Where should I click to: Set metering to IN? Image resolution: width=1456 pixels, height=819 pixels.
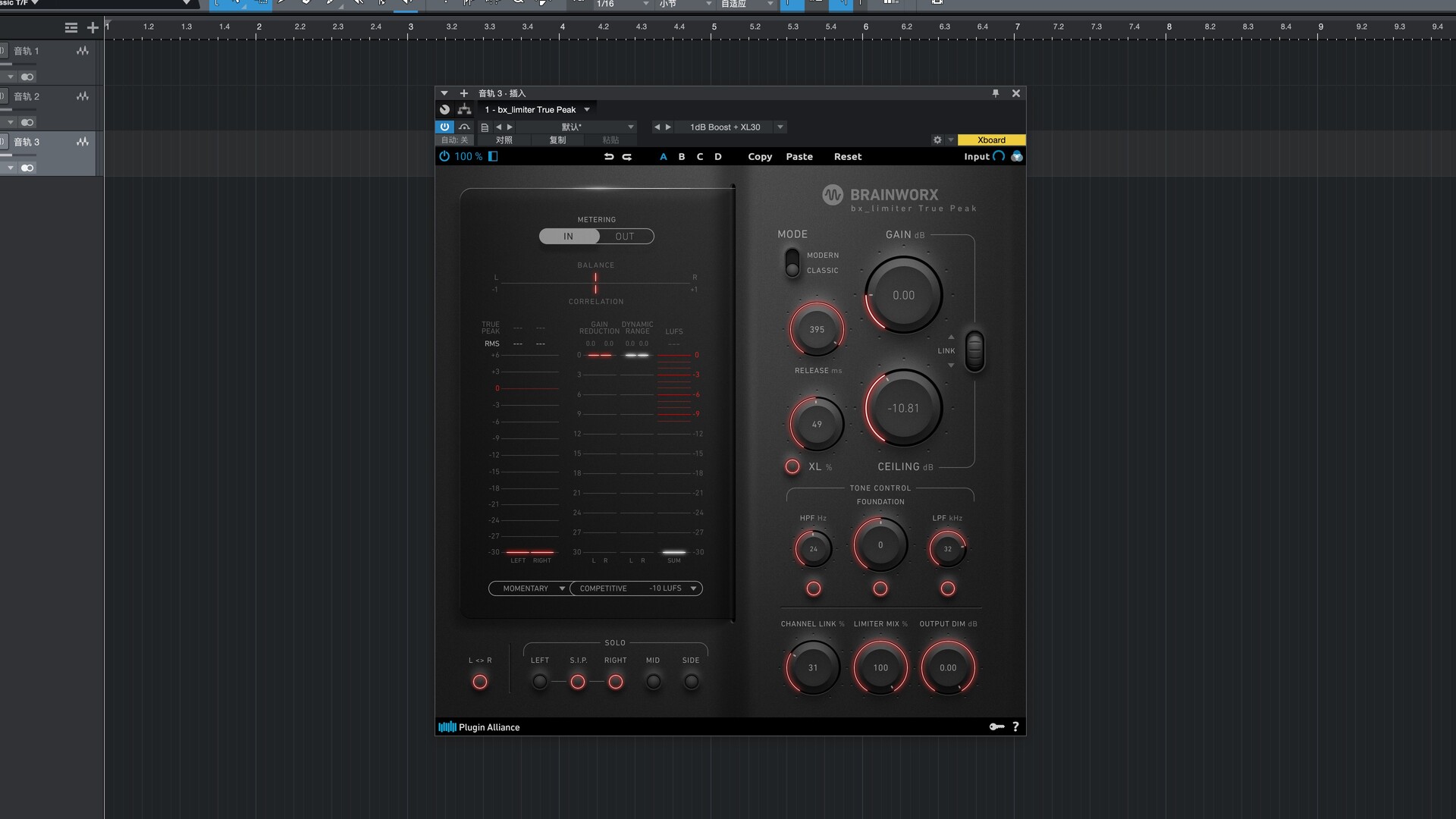tap(569, 237)
